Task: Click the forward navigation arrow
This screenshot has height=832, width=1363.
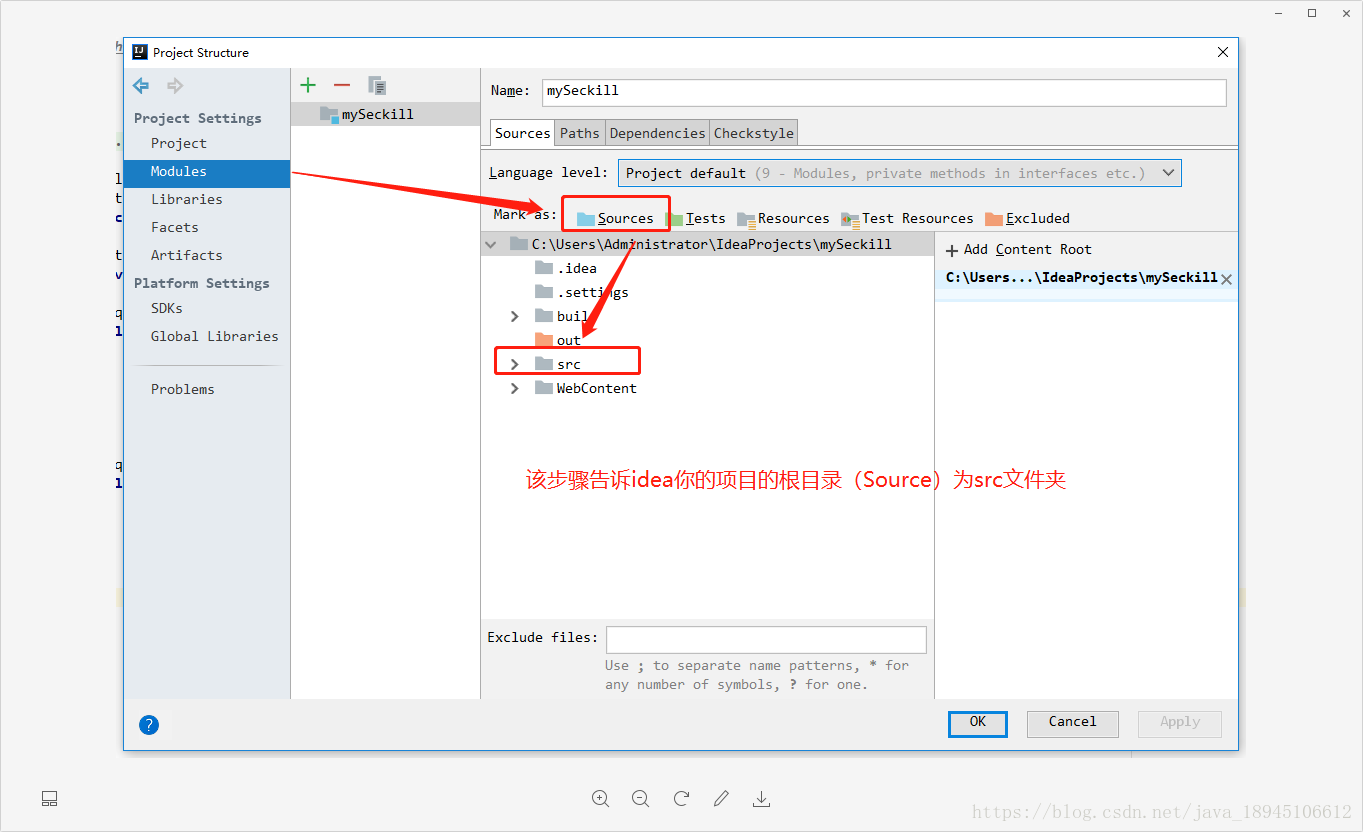Action: point(175,86)
